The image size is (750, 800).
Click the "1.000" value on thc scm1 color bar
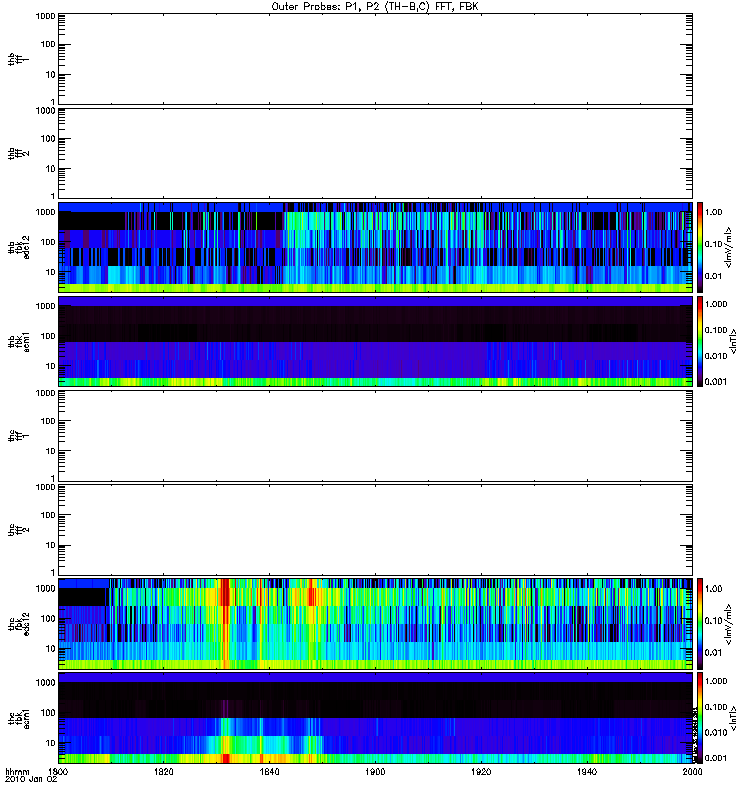[x=716, y=681]
